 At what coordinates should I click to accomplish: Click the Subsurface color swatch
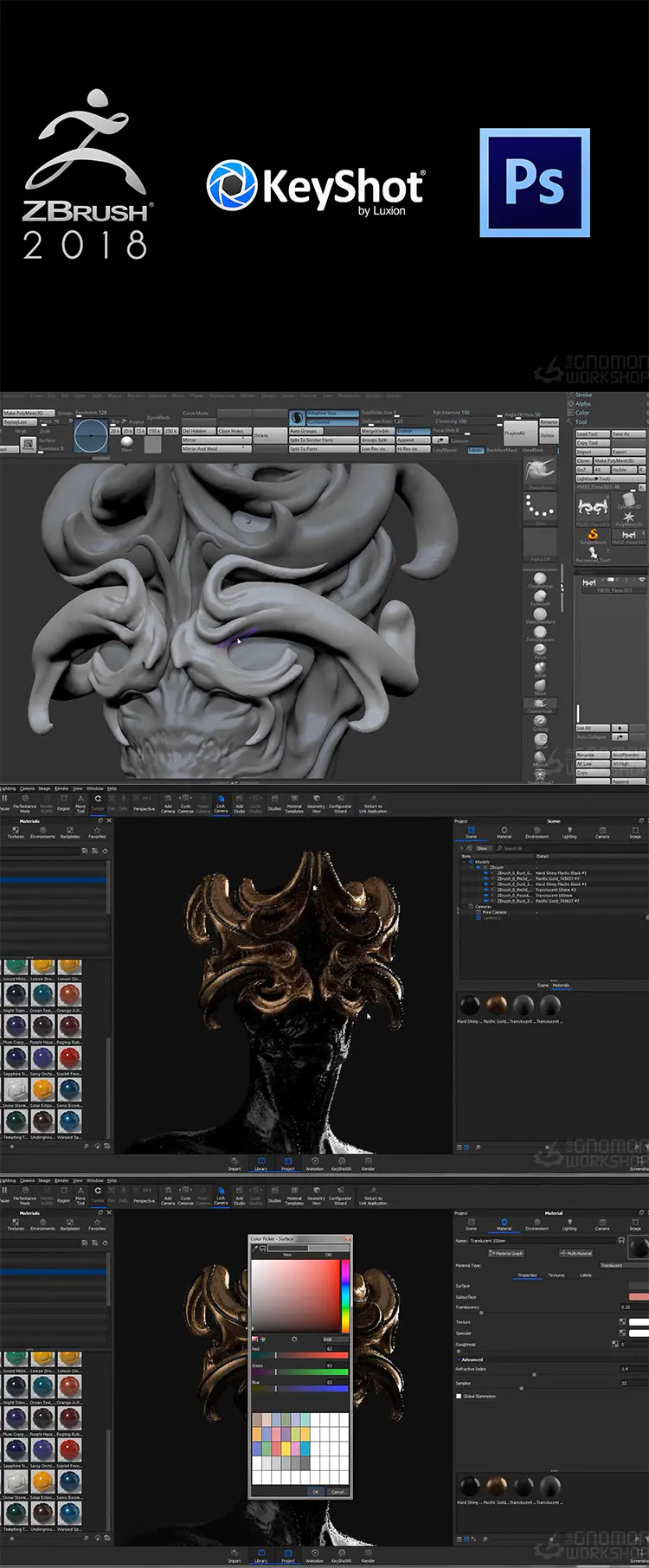[x=638, y=1296]
